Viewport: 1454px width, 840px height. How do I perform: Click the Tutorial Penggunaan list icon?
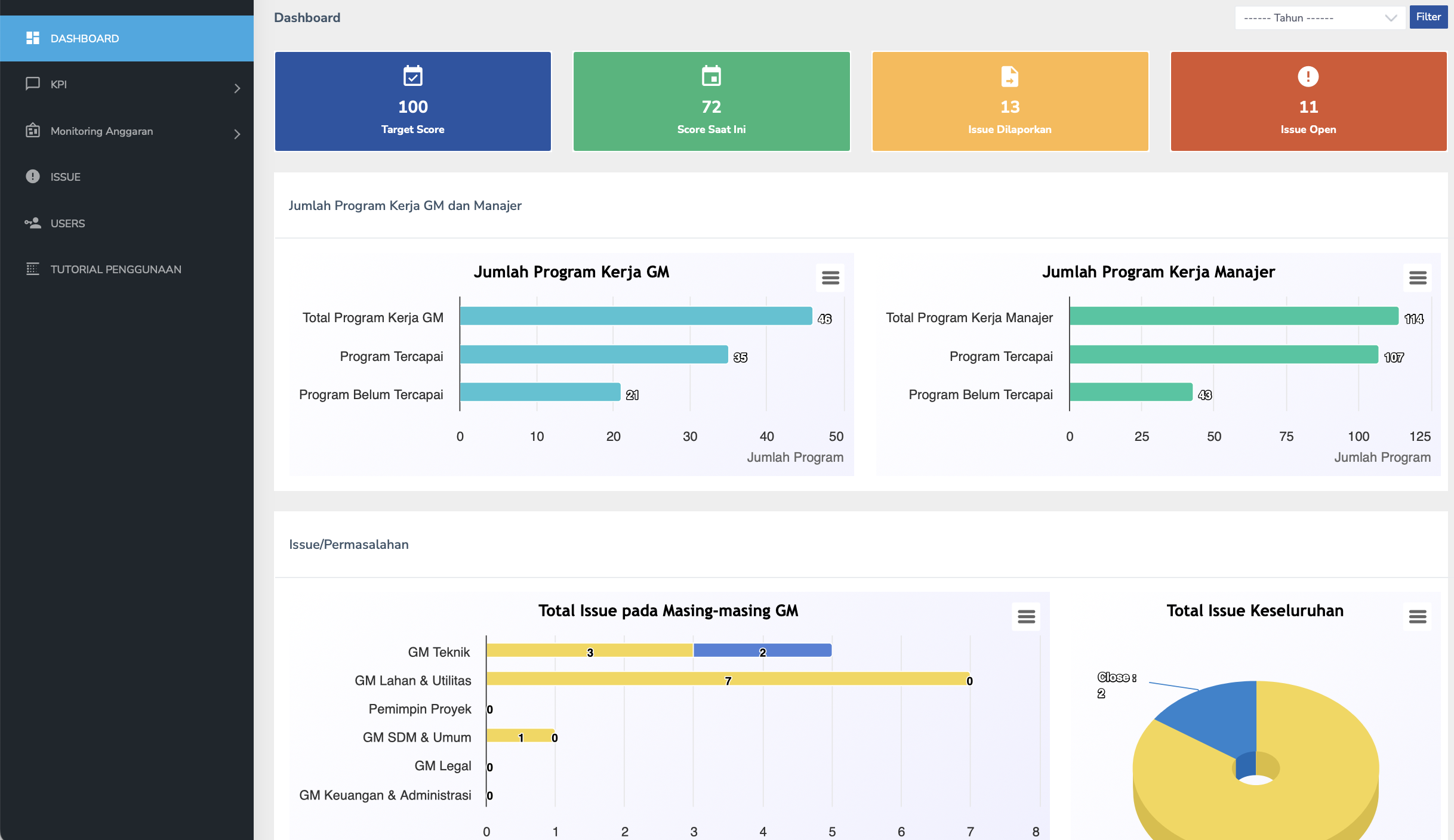[33, 269]
